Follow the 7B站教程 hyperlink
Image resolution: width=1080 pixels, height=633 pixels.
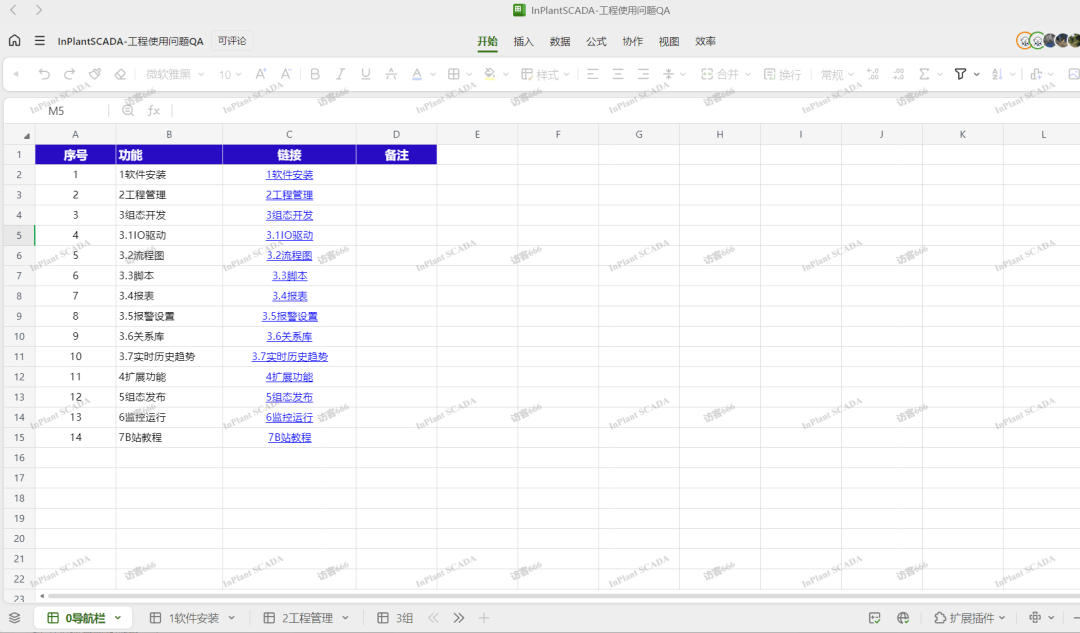[x=289, y=437]
